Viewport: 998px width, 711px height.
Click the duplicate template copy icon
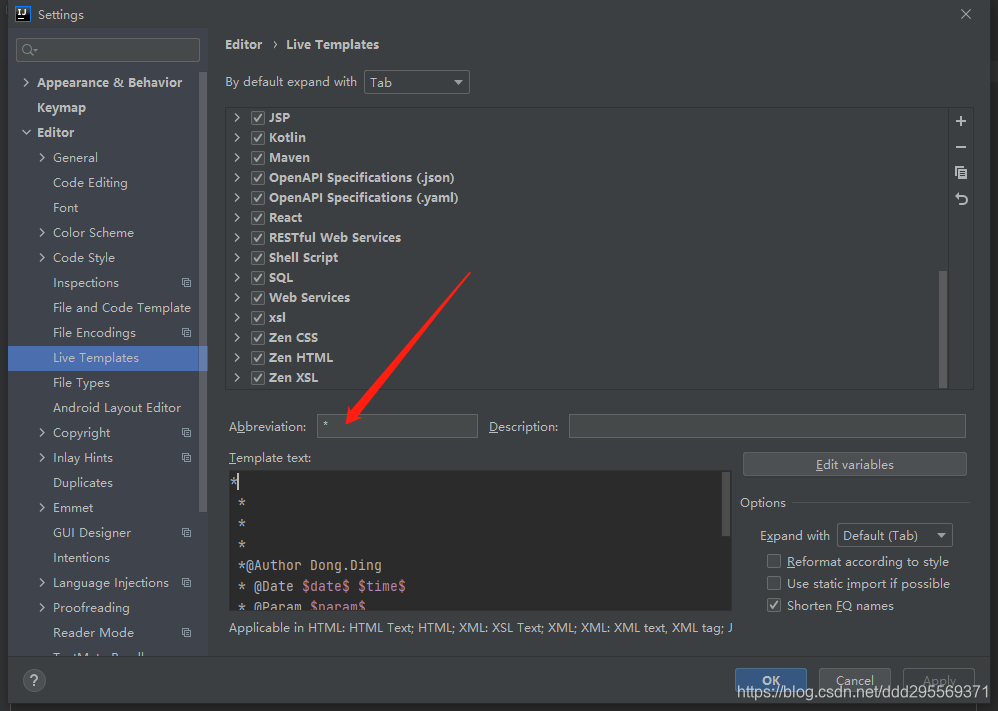pos(960,172)
